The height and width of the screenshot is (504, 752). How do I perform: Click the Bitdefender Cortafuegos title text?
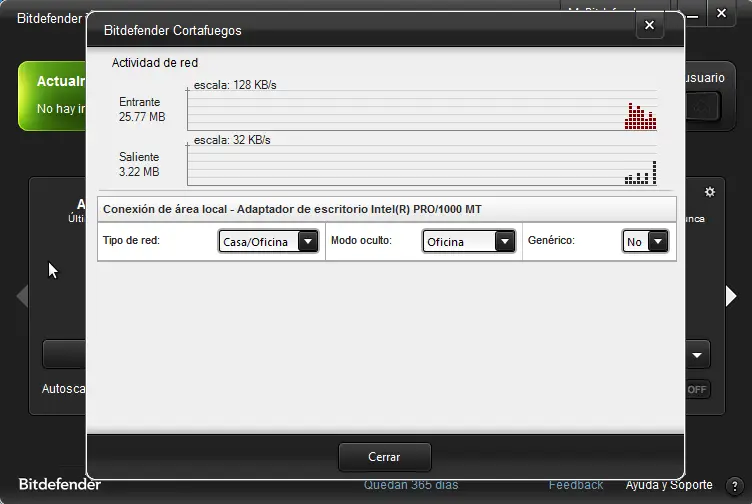[x=173, y=30]
